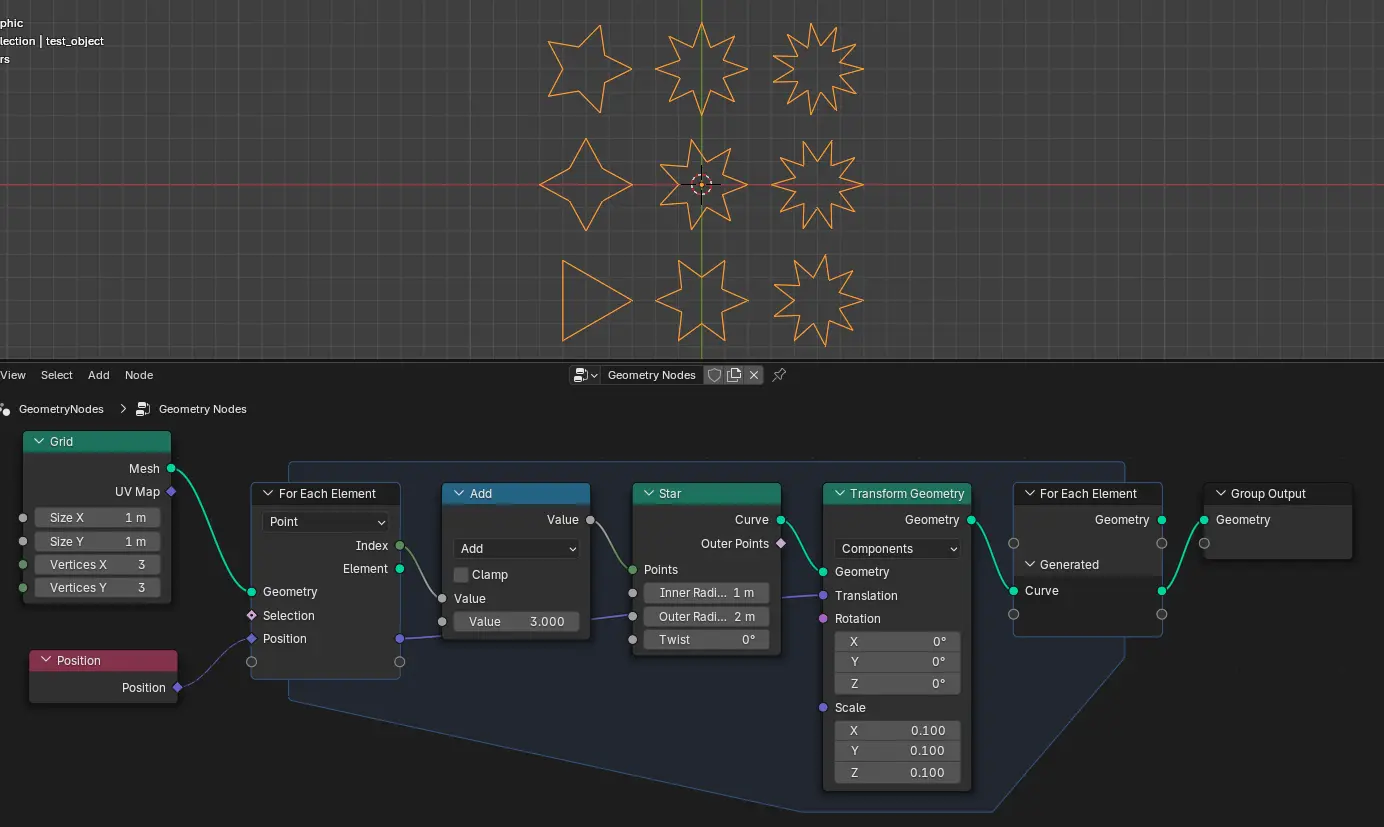Click the Geometry Nodes name field
The width and height of the screenshot is (1384, 827).
652,375
